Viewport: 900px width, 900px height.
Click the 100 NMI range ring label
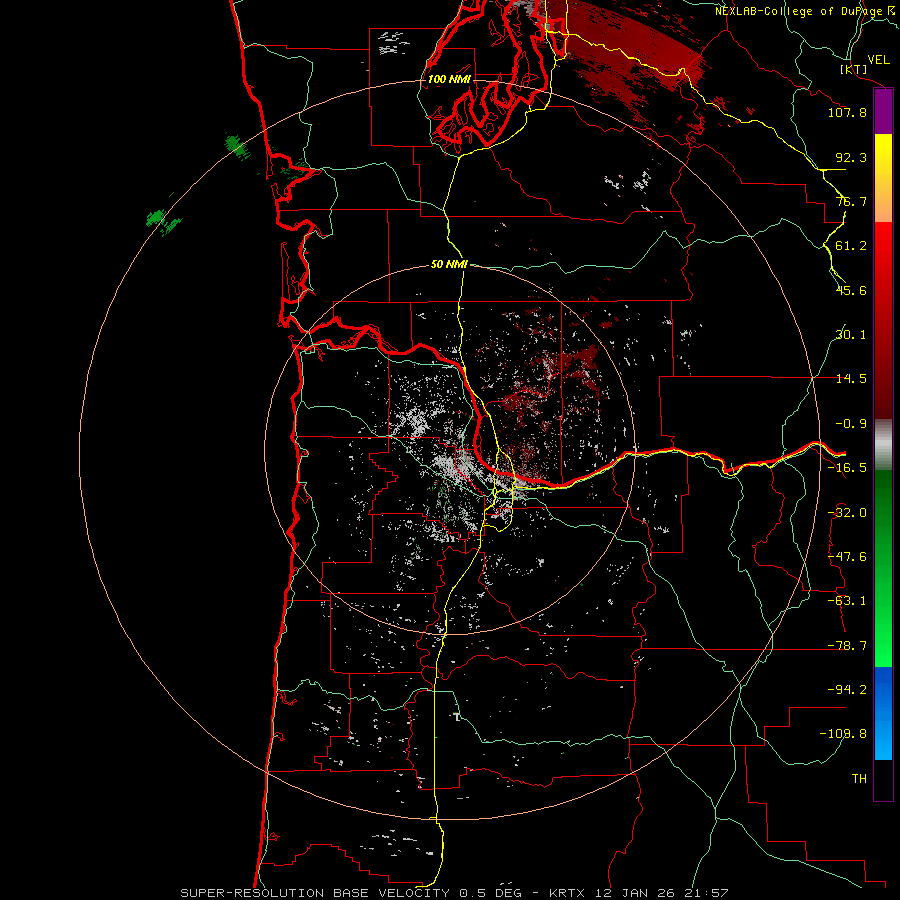pos(449,79)
